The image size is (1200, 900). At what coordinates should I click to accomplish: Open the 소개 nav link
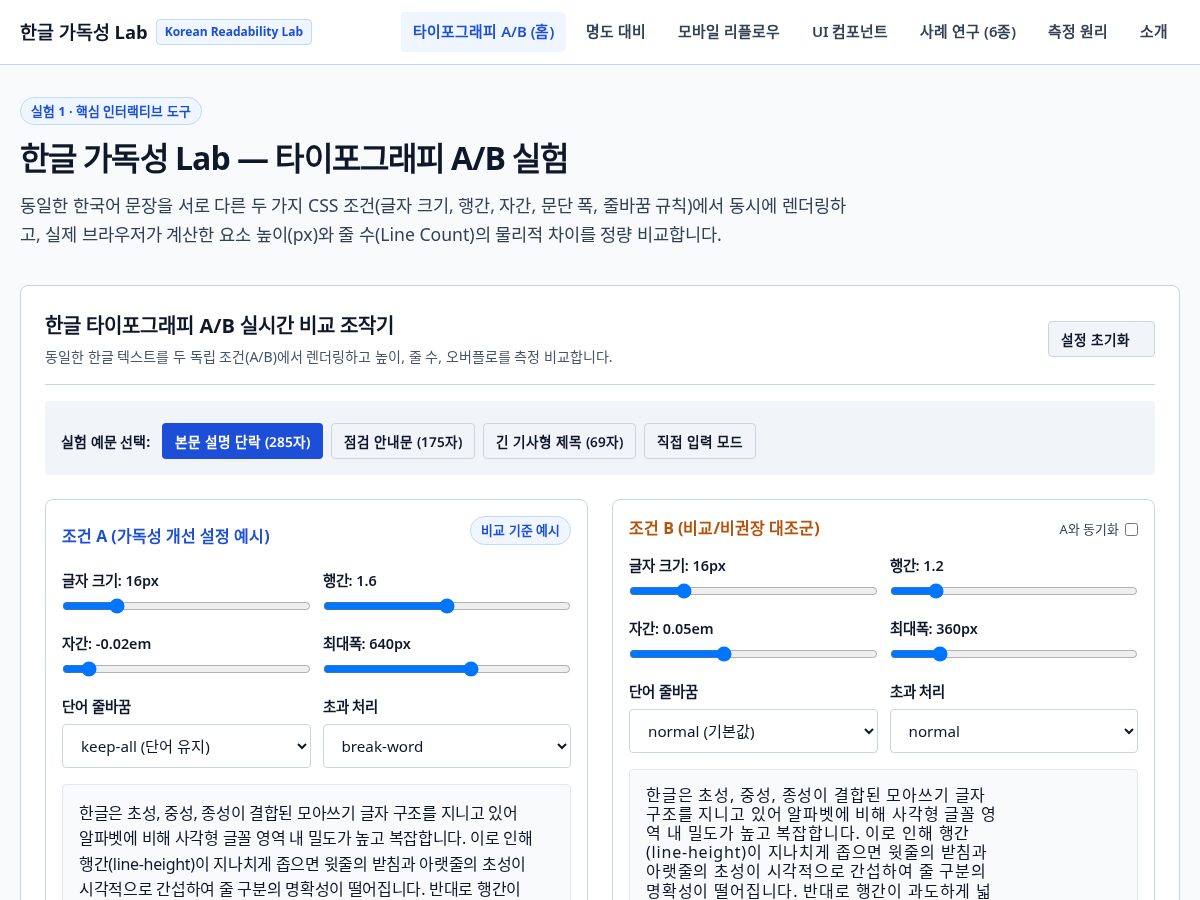pos(1153,32)
